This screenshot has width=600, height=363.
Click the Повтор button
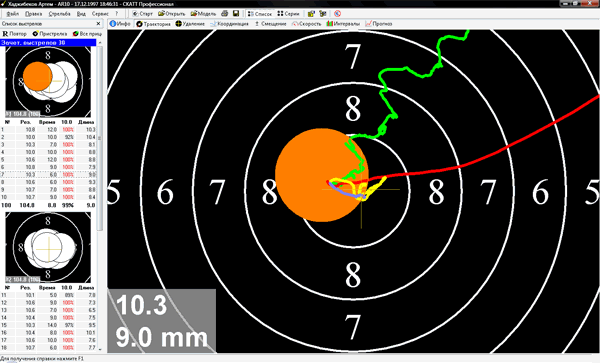click(x=15, y=34)
